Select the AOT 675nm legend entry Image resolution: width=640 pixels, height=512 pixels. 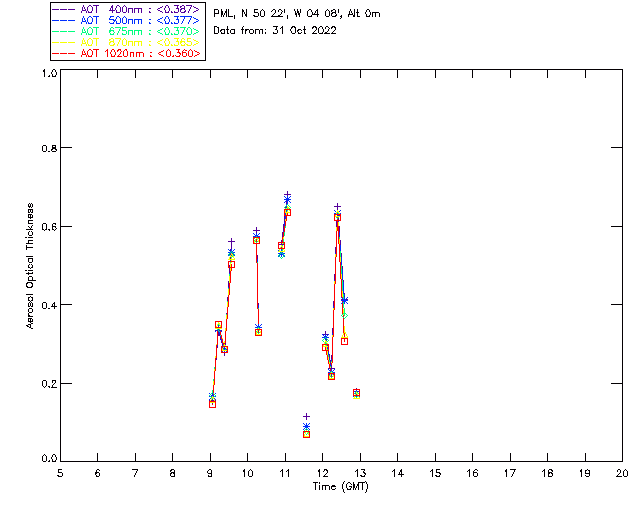click(127, 31)
